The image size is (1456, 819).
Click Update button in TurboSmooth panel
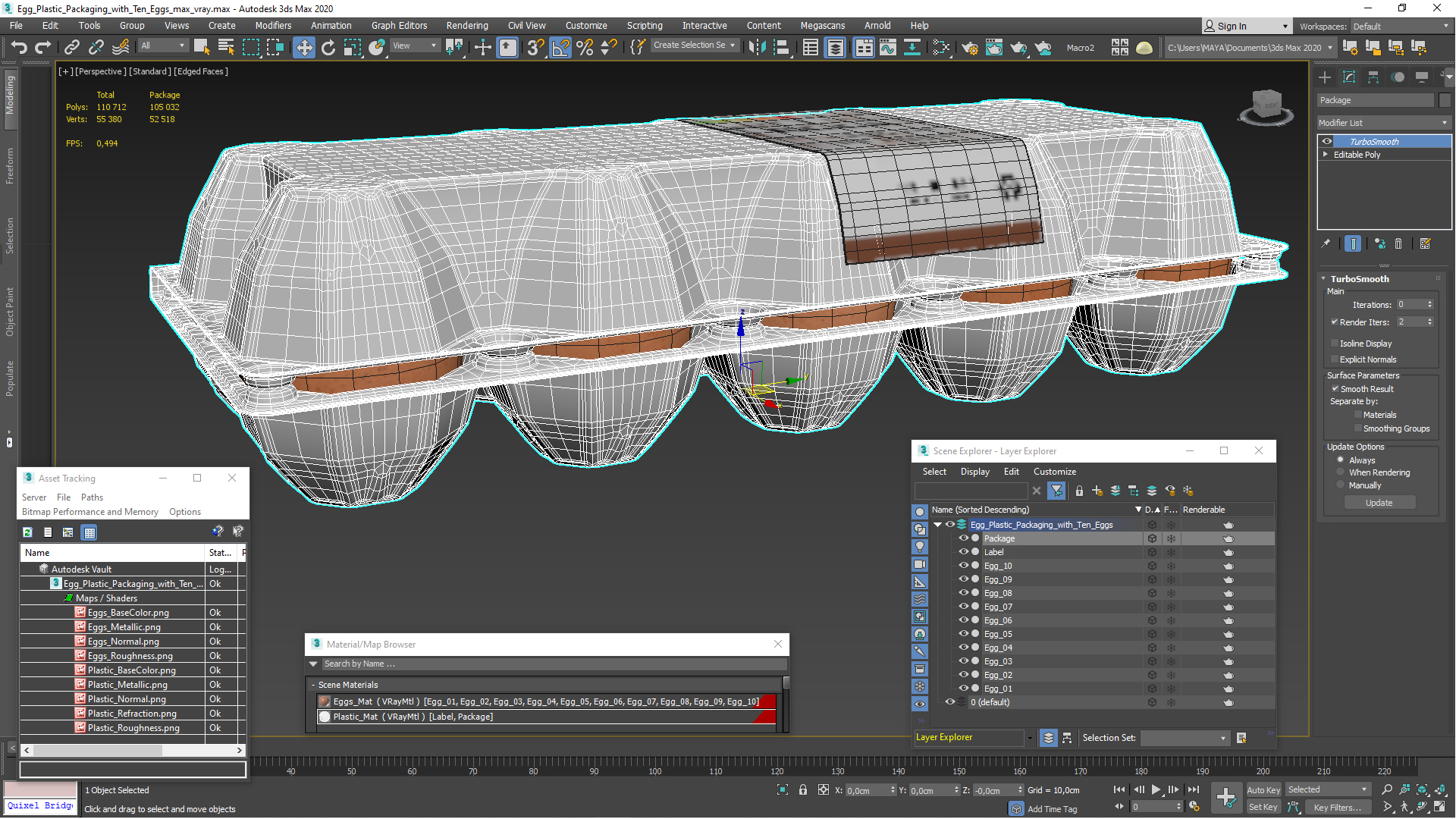point(1379,502)
